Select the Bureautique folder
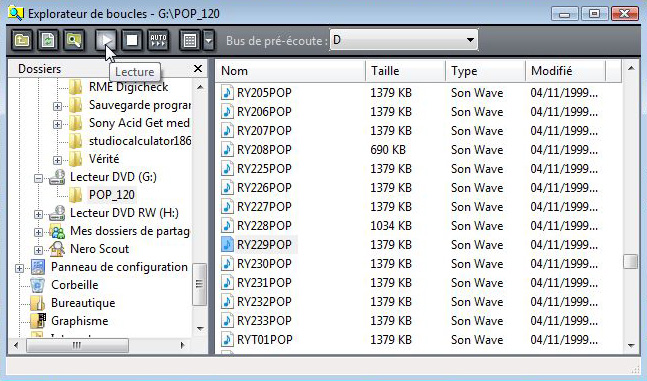This screenshot has width=647, height=381. 83,303
